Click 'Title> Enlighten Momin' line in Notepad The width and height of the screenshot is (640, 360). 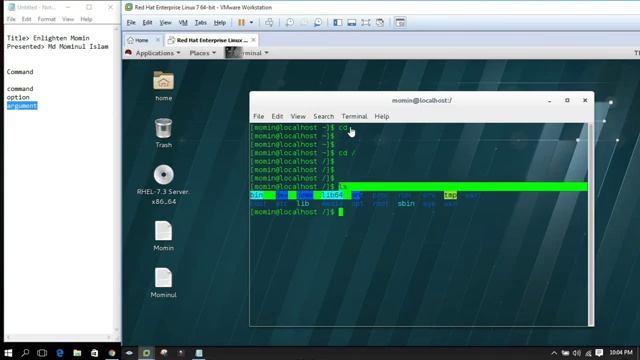point(48,38)
